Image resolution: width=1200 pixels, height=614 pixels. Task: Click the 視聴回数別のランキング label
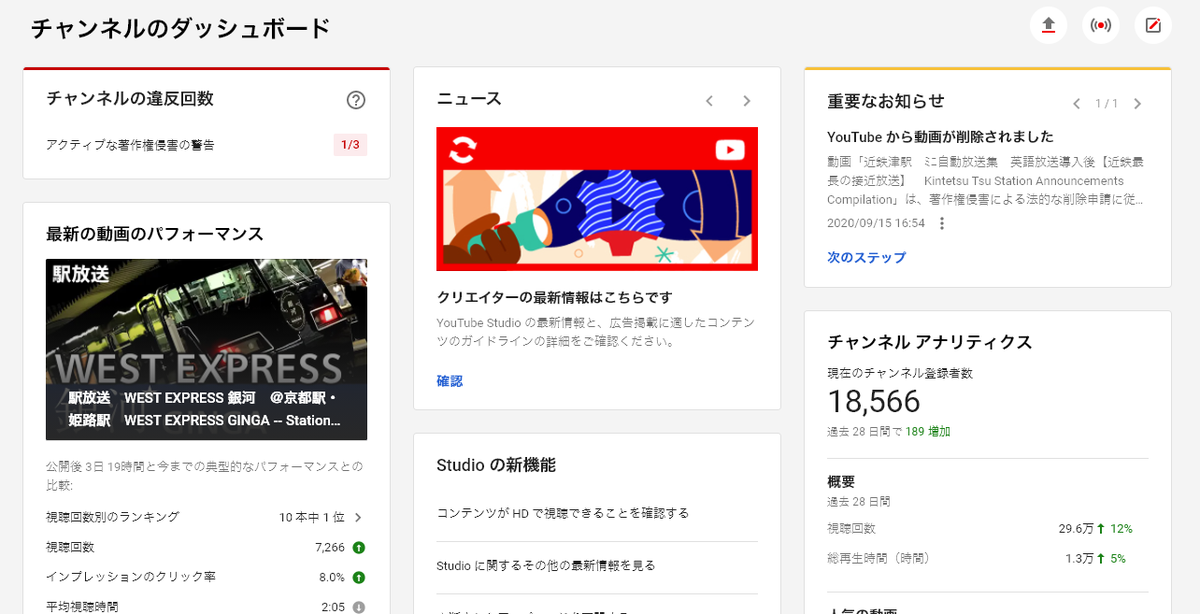coord(113,517)
